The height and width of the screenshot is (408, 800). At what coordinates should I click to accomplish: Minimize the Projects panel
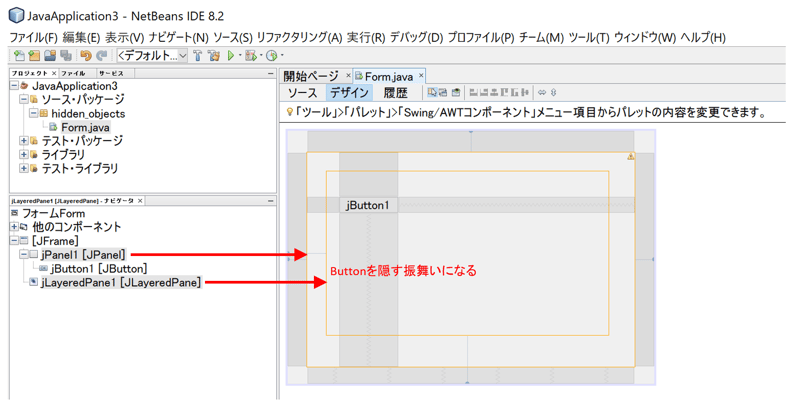click(270, 73)
